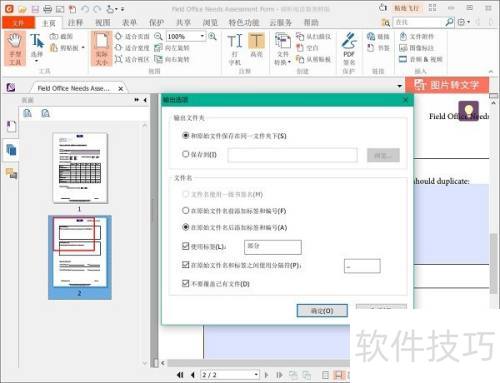
Task: Toggle the 'Use label (L)' checkbox
Action: click(186, 246)
